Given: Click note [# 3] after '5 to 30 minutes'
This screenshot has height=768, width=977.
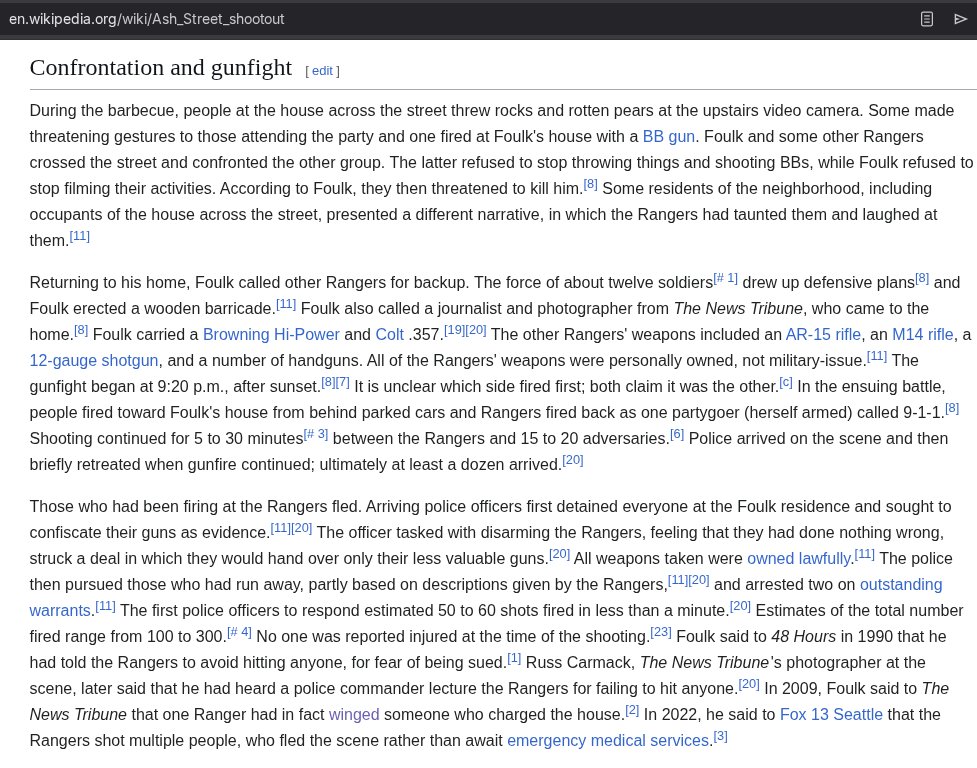Looking at the screenshot, I should coord(316,435).
